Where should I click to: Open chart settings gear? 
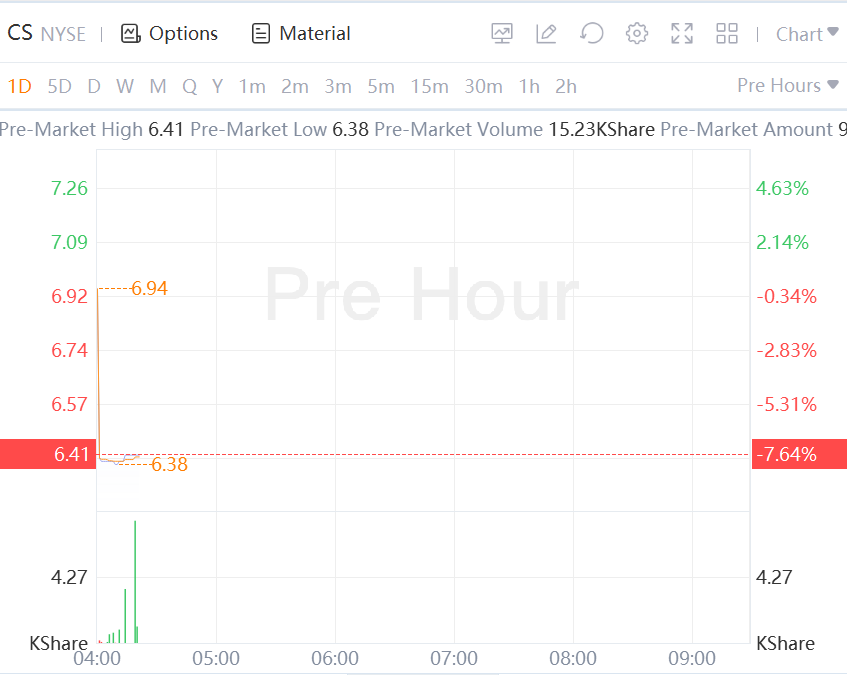(x=637, y=34)
